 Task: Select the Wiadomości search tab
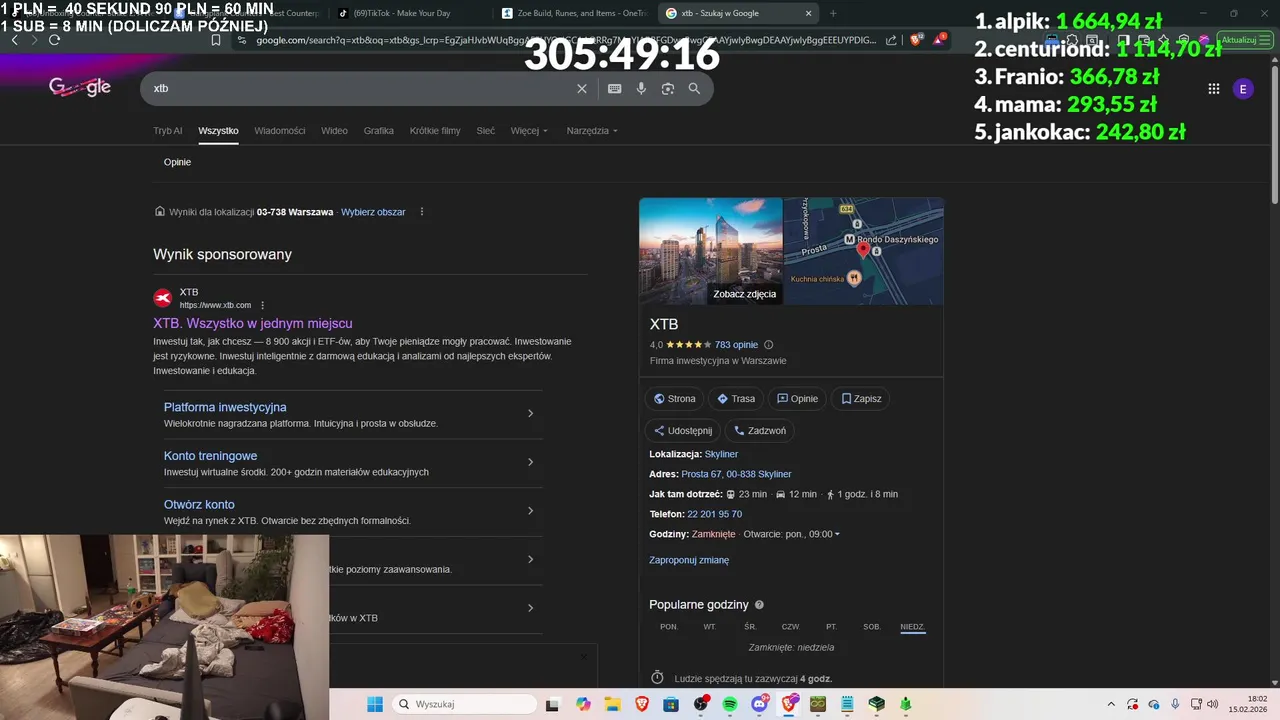pyautogui.click(x=280, y=131)
